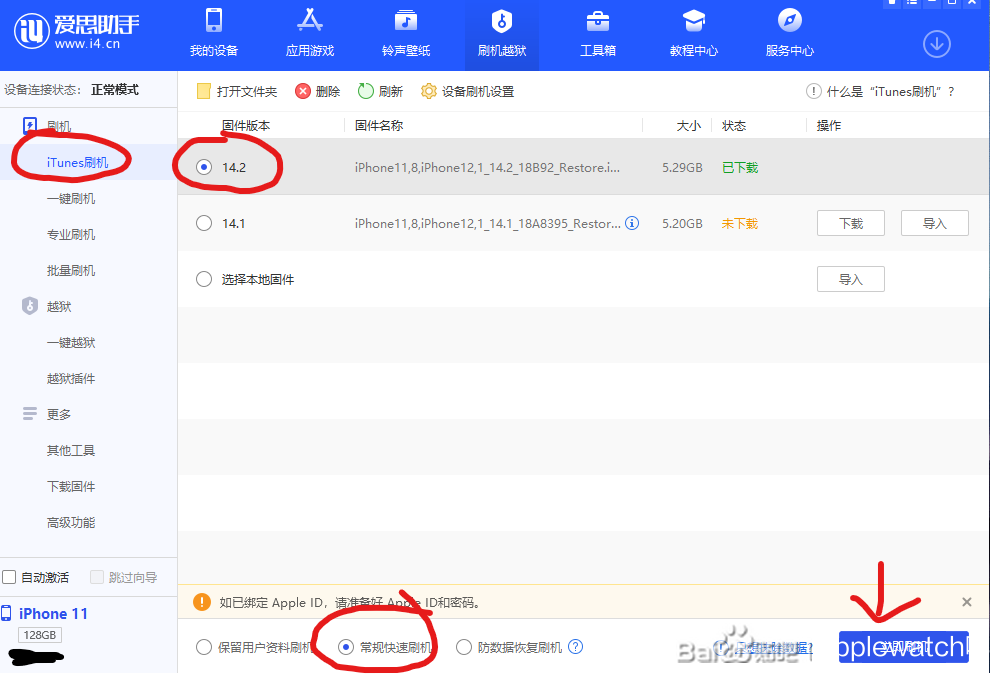The width and height of the screenshot is (990, 674).
Task: Toggle the 跳过向导 checkbox
Action: coord(97,577)
